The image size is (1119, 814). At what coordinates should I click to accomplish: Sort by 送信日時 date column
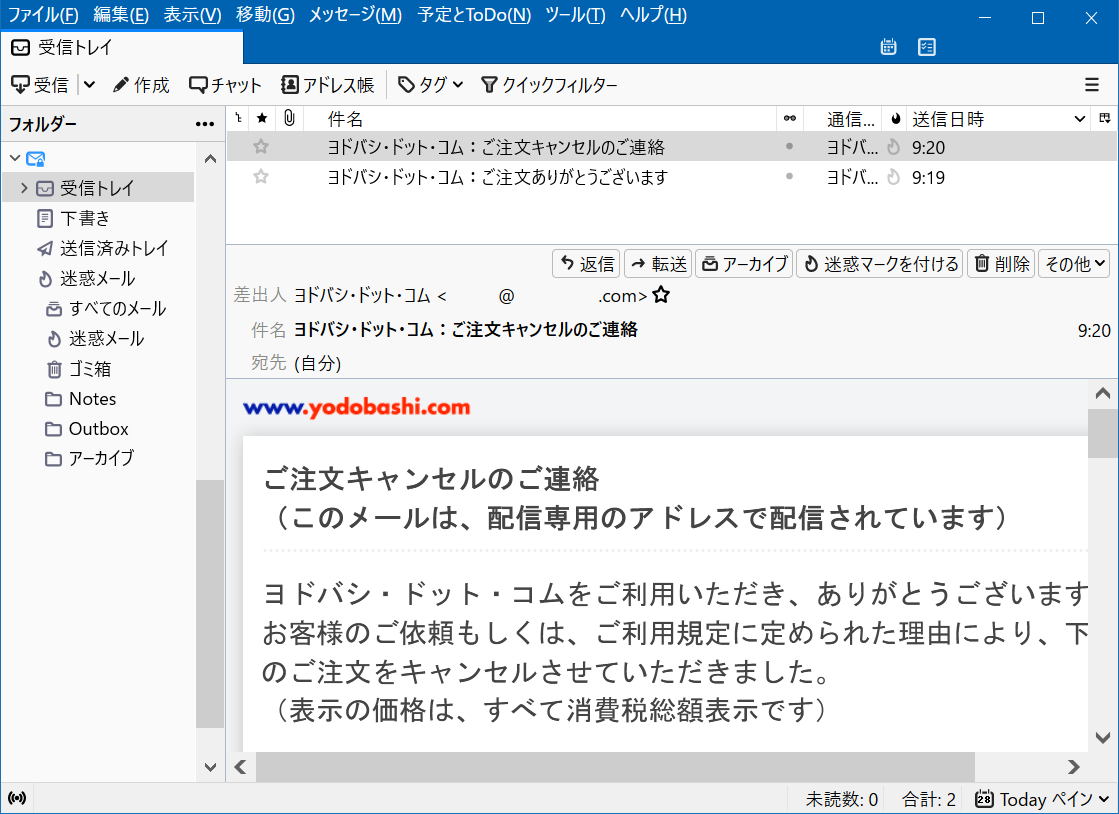(x=999, y=118)
